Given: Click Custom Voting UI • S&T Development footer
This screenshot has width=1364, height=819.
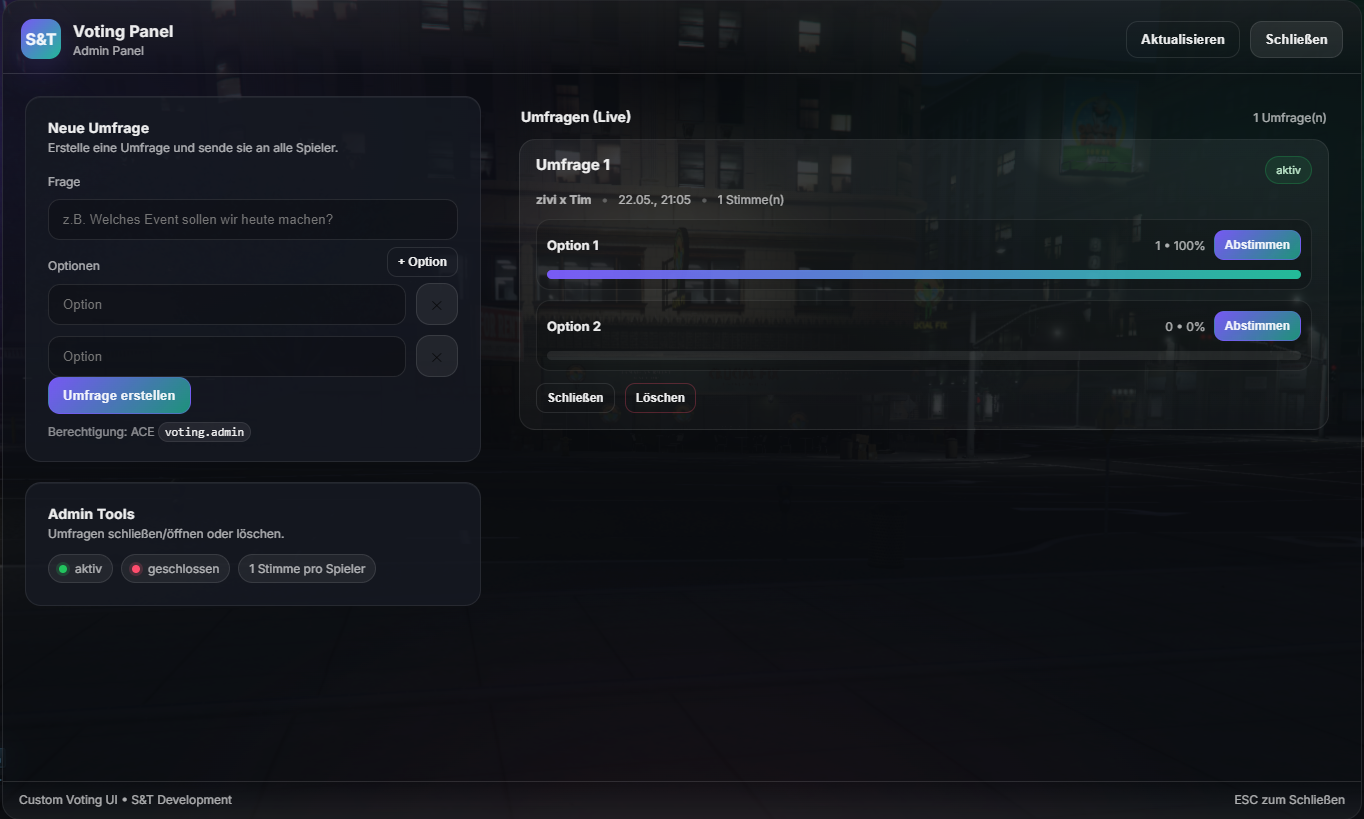Looking at the screenshot, I should (125, 800).
